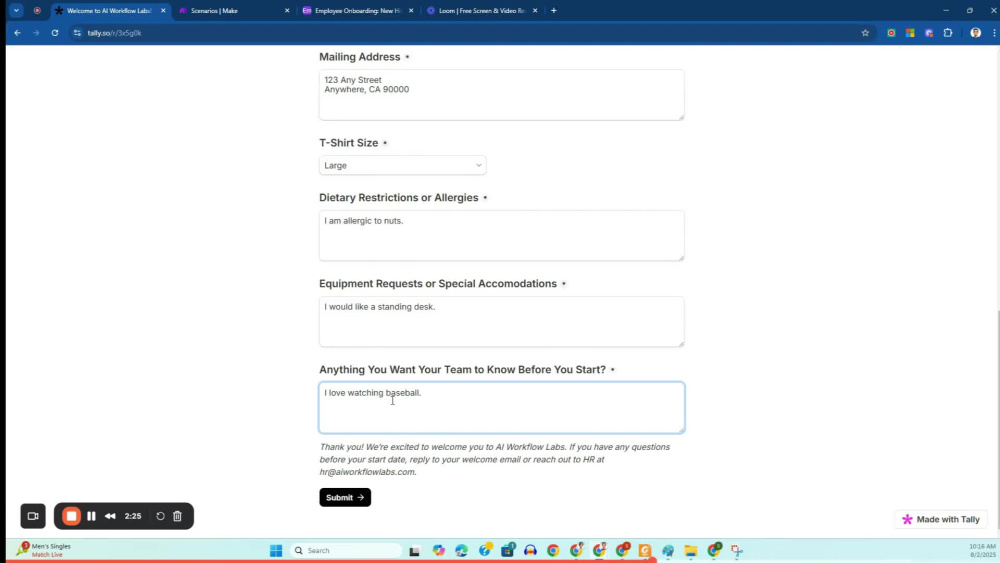Open the Chrome three-dot menu
The height and width of the screenshot is (563, 1000).
[x=994, y=33]
